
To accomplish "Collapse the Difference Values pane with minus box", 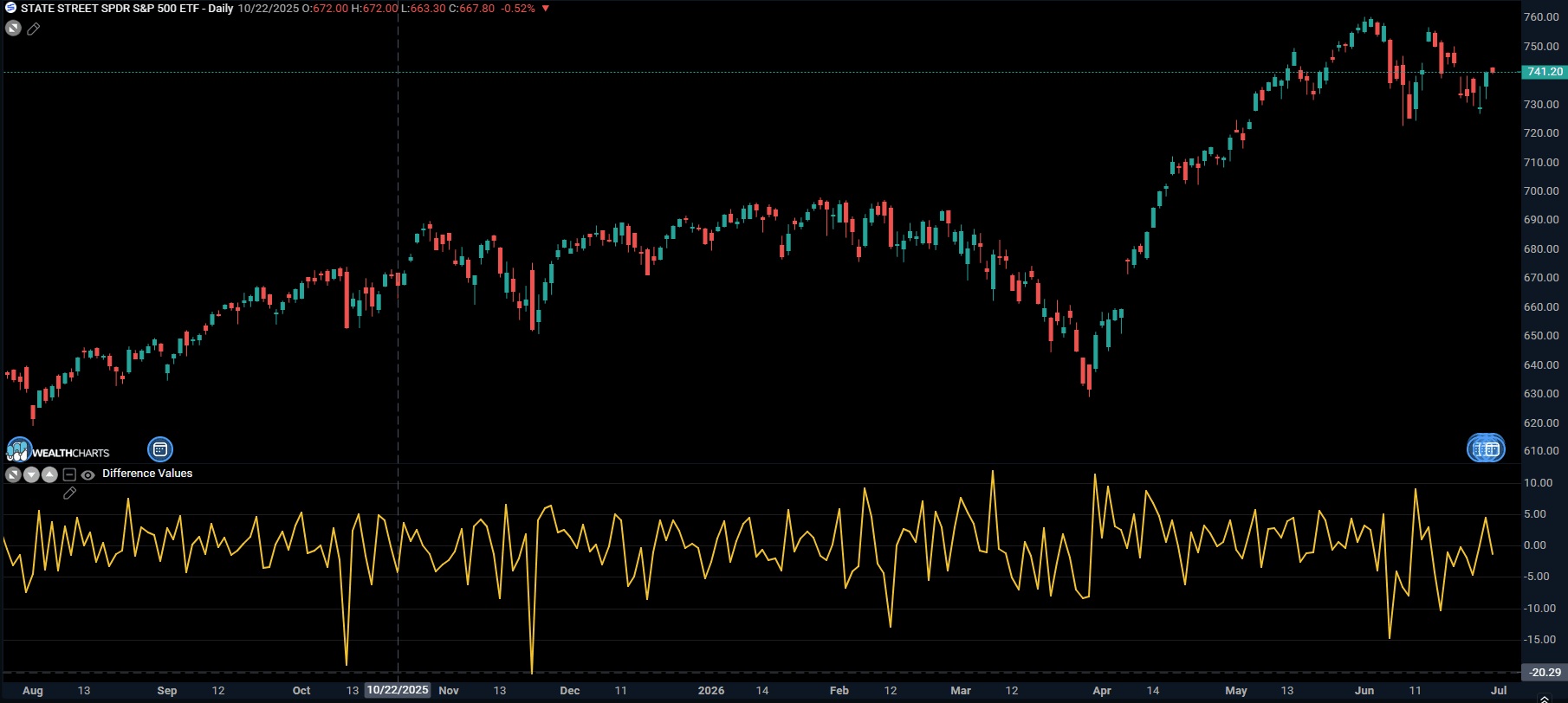I will pos(69,474).
